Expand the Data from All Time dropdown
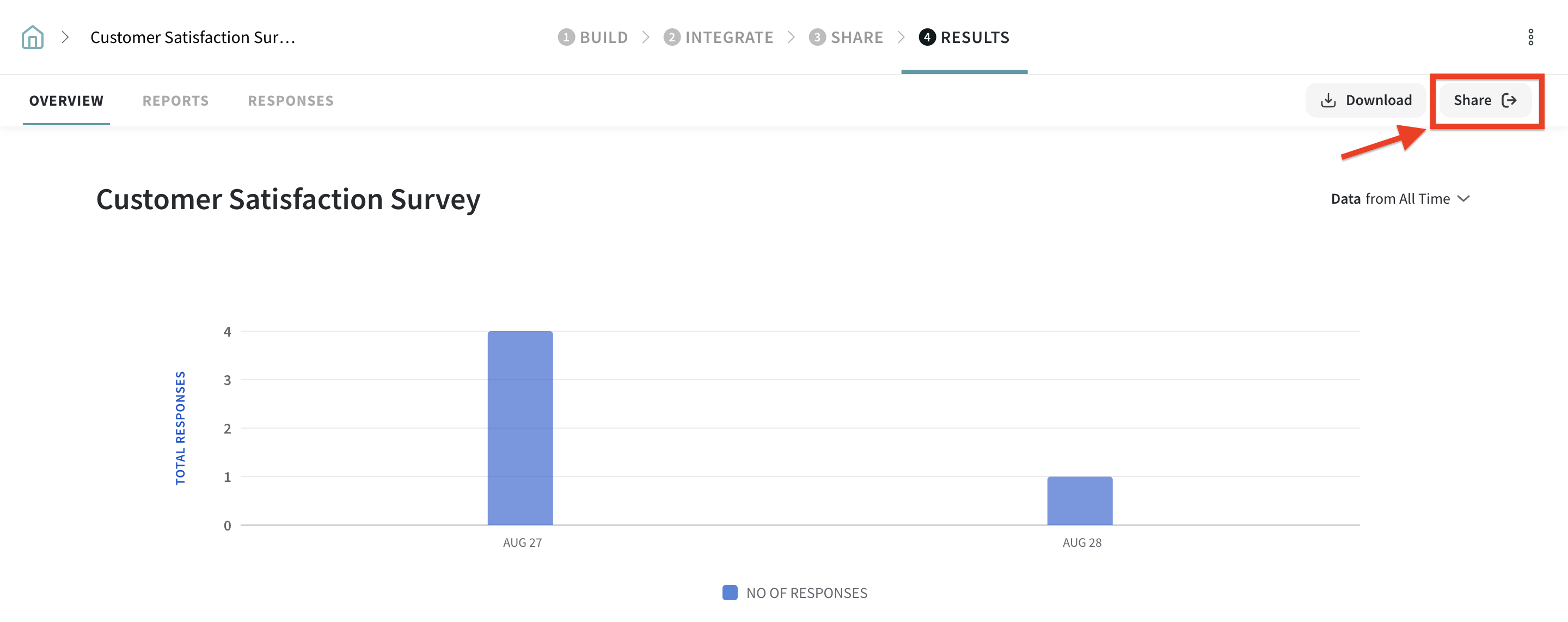 point(1399,199)
